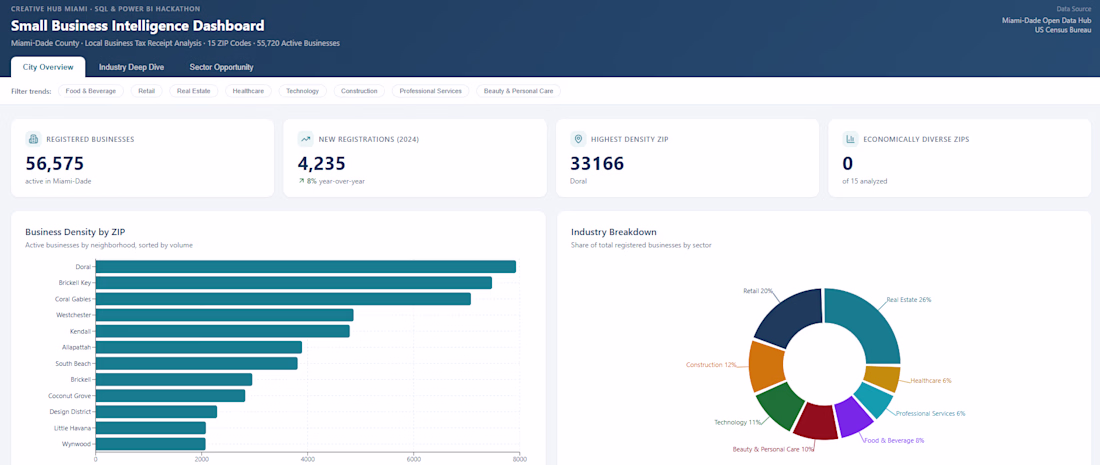Click the green up-arrow beside 8% year-over-year
Screen dimensions: 1100x465
coord(301,181)
